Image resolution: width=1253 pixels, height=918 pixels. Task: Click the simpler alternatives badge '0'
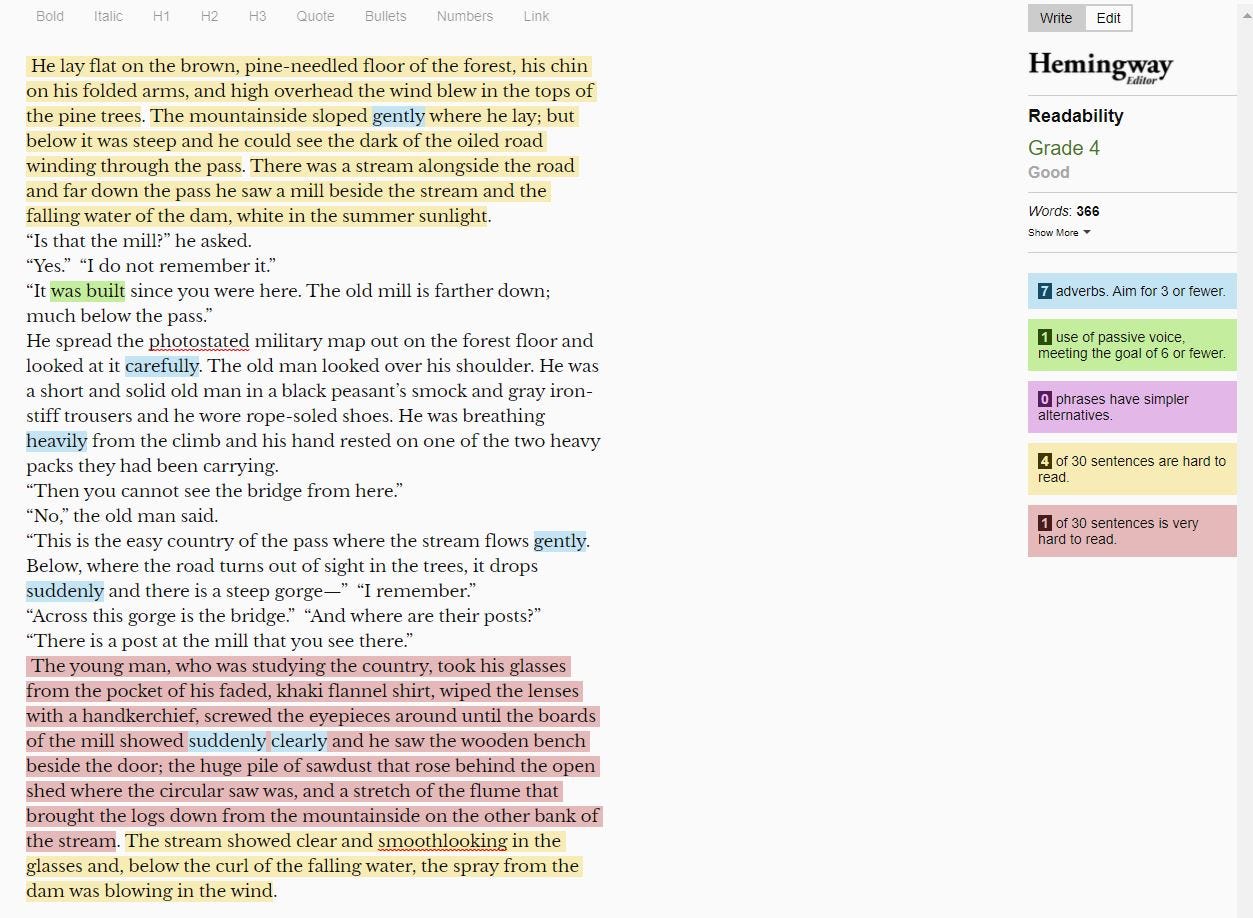tap(1045, 399)
